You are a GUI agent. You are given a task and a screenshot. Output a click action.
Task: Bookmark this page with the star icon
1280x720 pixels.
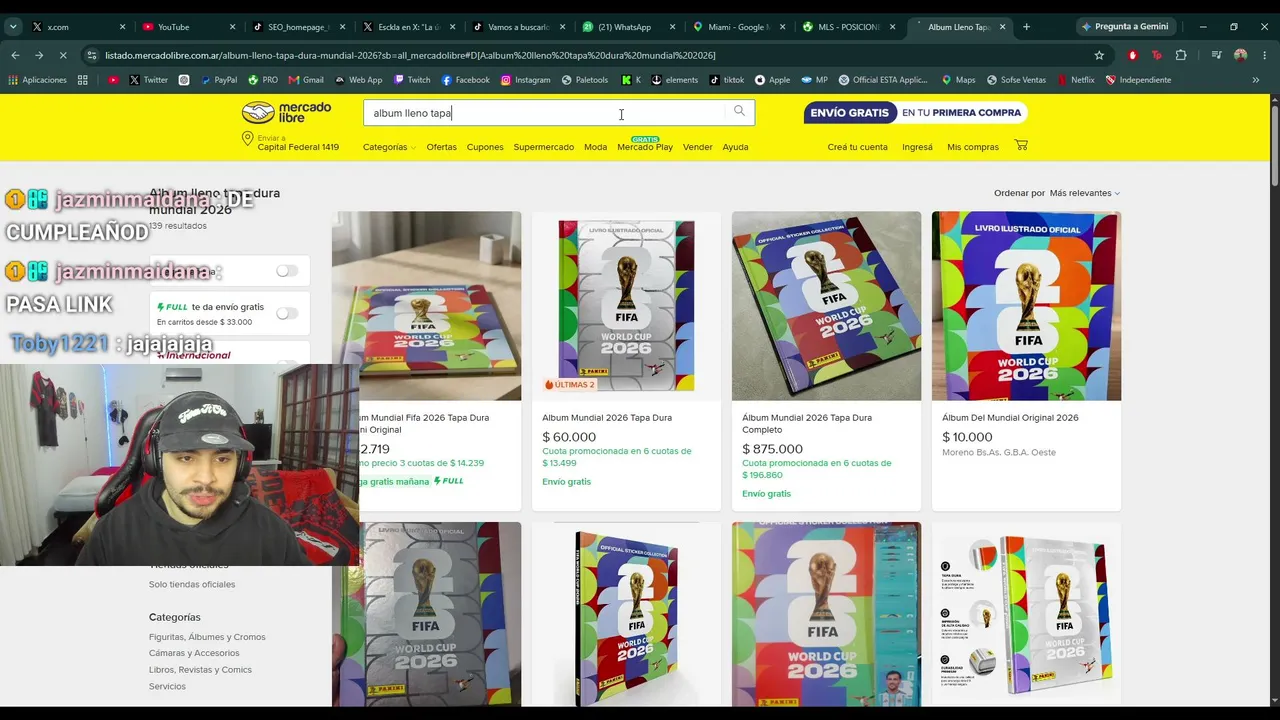[x=1099, y=55]
